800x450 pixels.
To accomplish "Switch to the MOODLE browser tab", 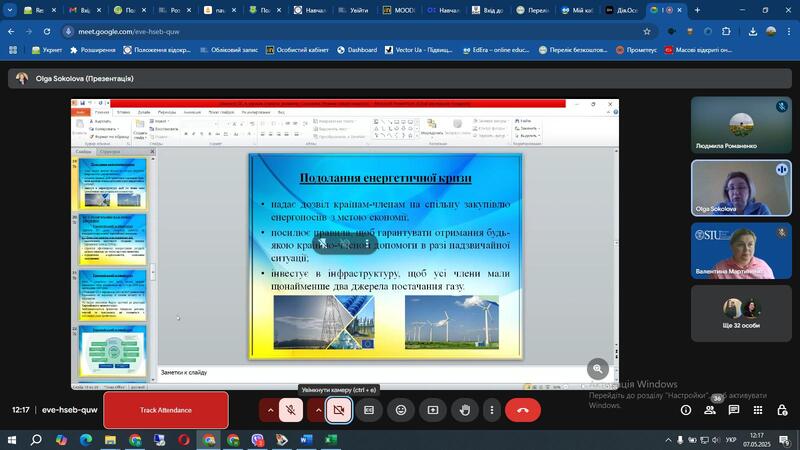I will (399, 10).
